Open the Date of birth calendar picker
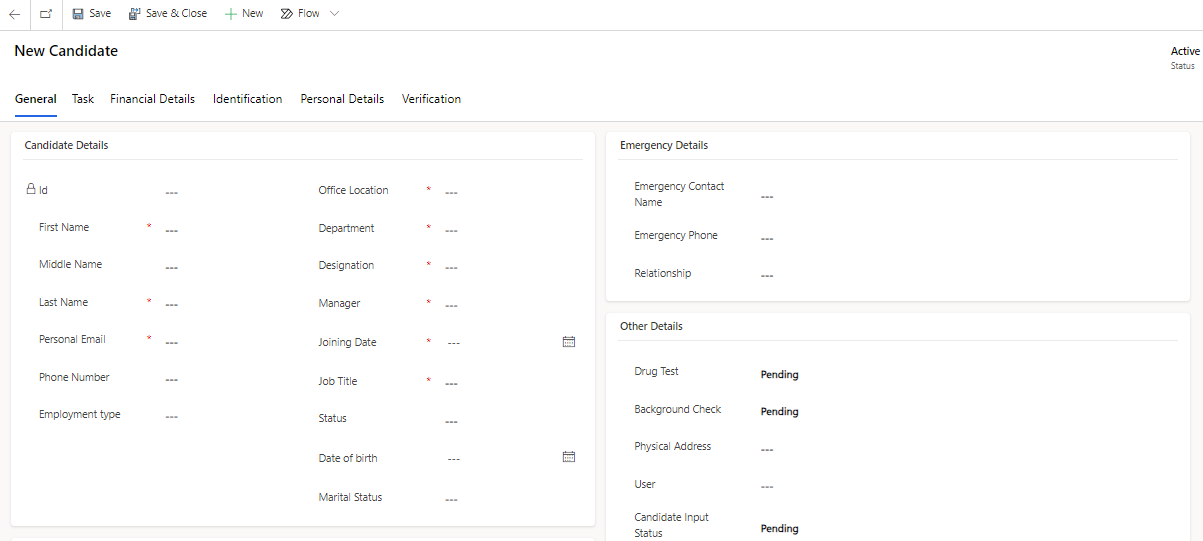1203x541 pixels. coord(569,457)
